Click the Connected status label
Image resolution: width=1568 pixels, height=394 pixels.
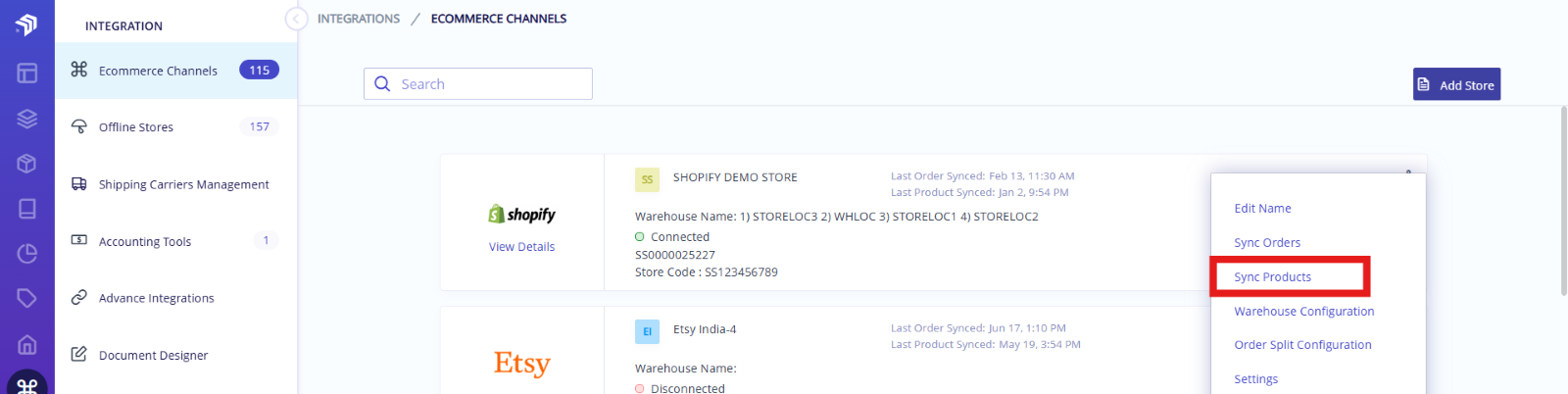680,236
